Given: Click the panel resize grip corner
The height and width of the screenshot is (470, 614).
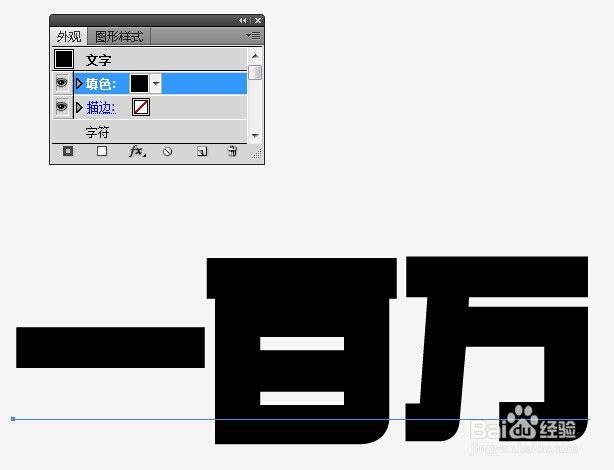Looking at the screenshot, I should point(257,154).
